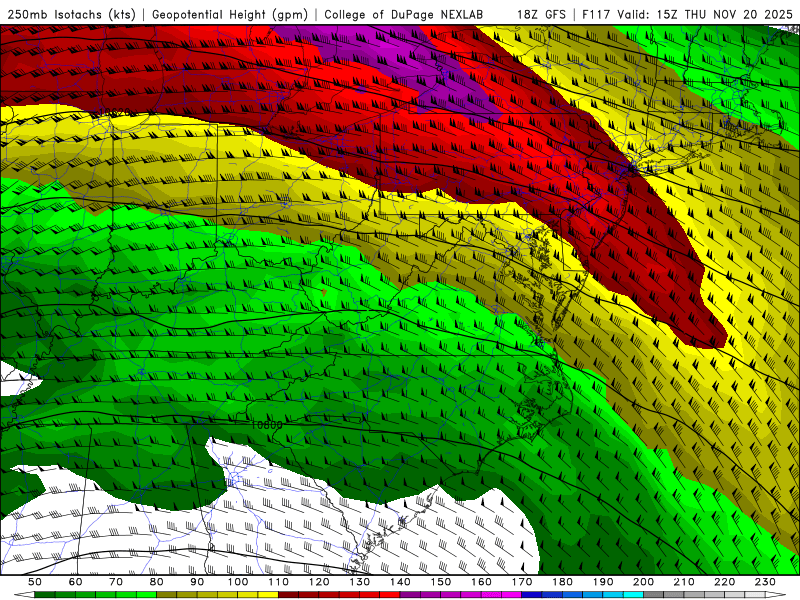
Task: Click the 150 value on color scale
Action: [x=441, y=582]
